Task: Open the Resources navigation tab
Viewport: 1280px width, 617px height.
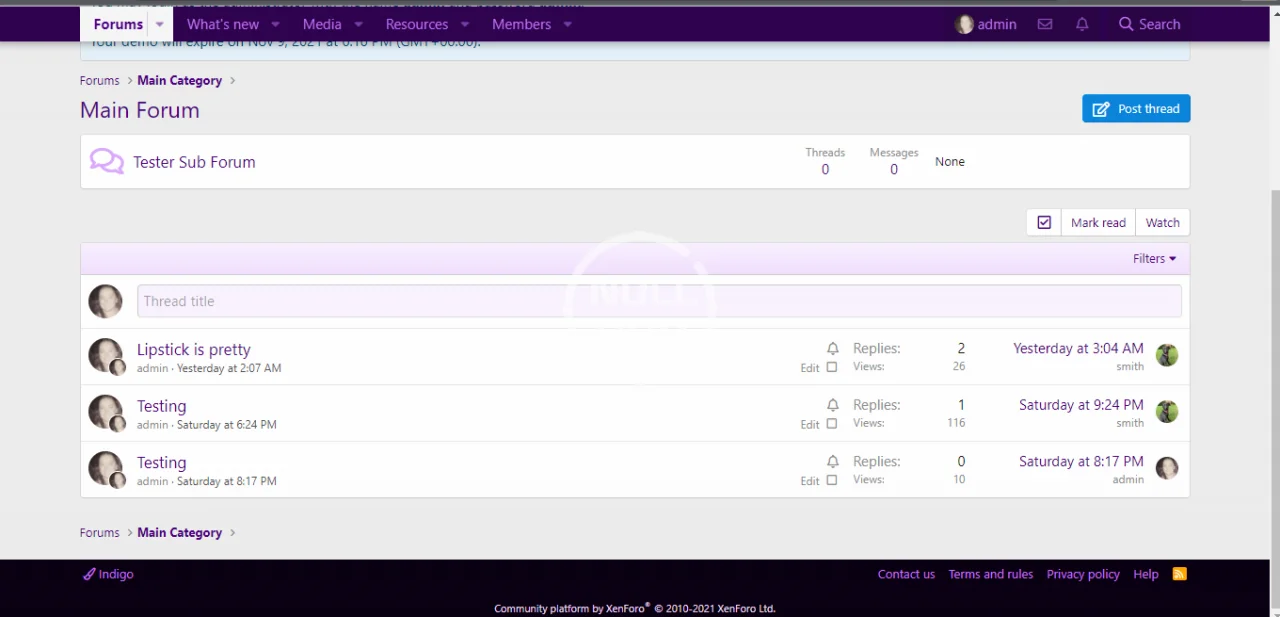Action: 417,24
